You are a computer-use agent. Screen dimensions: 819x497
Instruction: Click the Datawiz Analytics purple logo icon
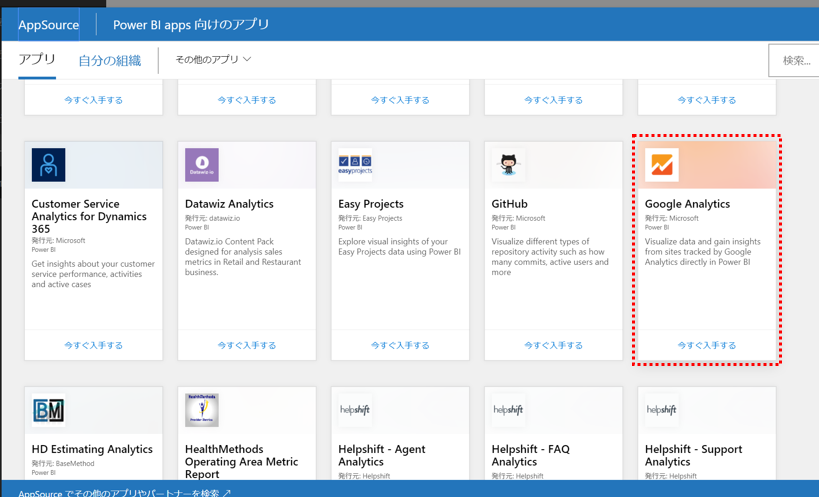point(202,165)
